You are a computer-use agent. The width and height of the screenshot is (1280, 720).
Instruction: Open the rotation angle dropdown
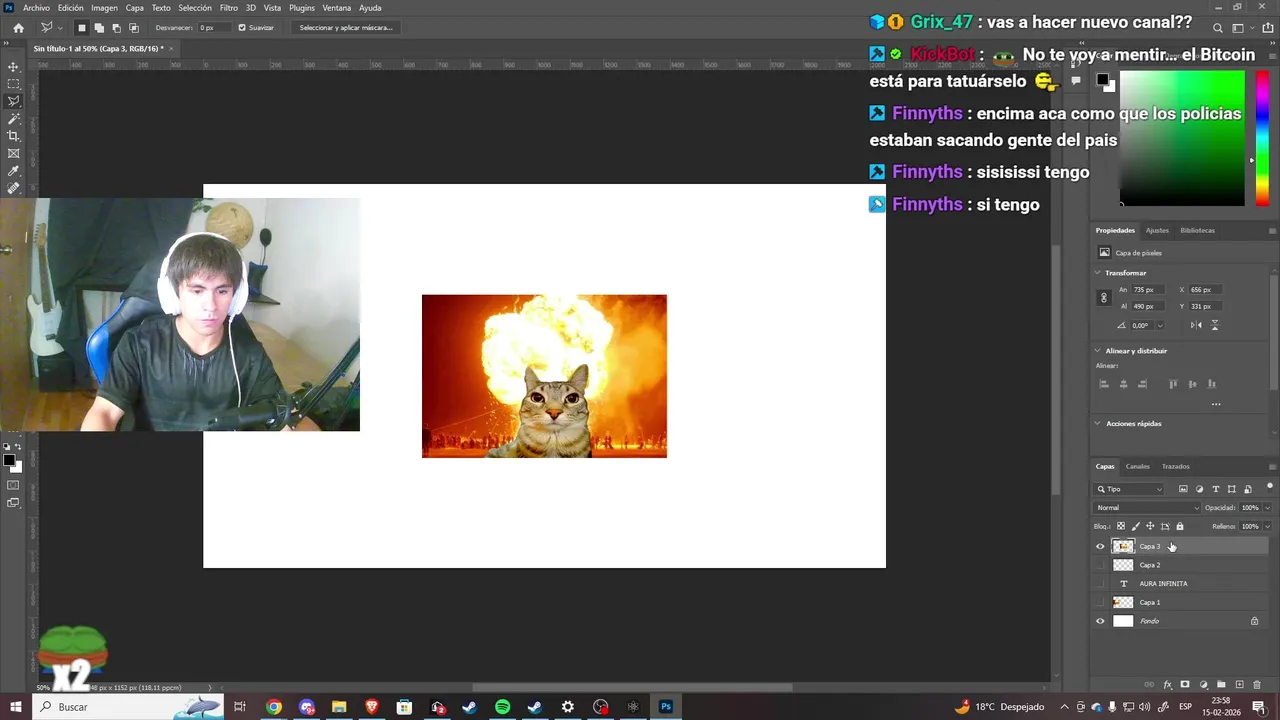click(1160, 325)
